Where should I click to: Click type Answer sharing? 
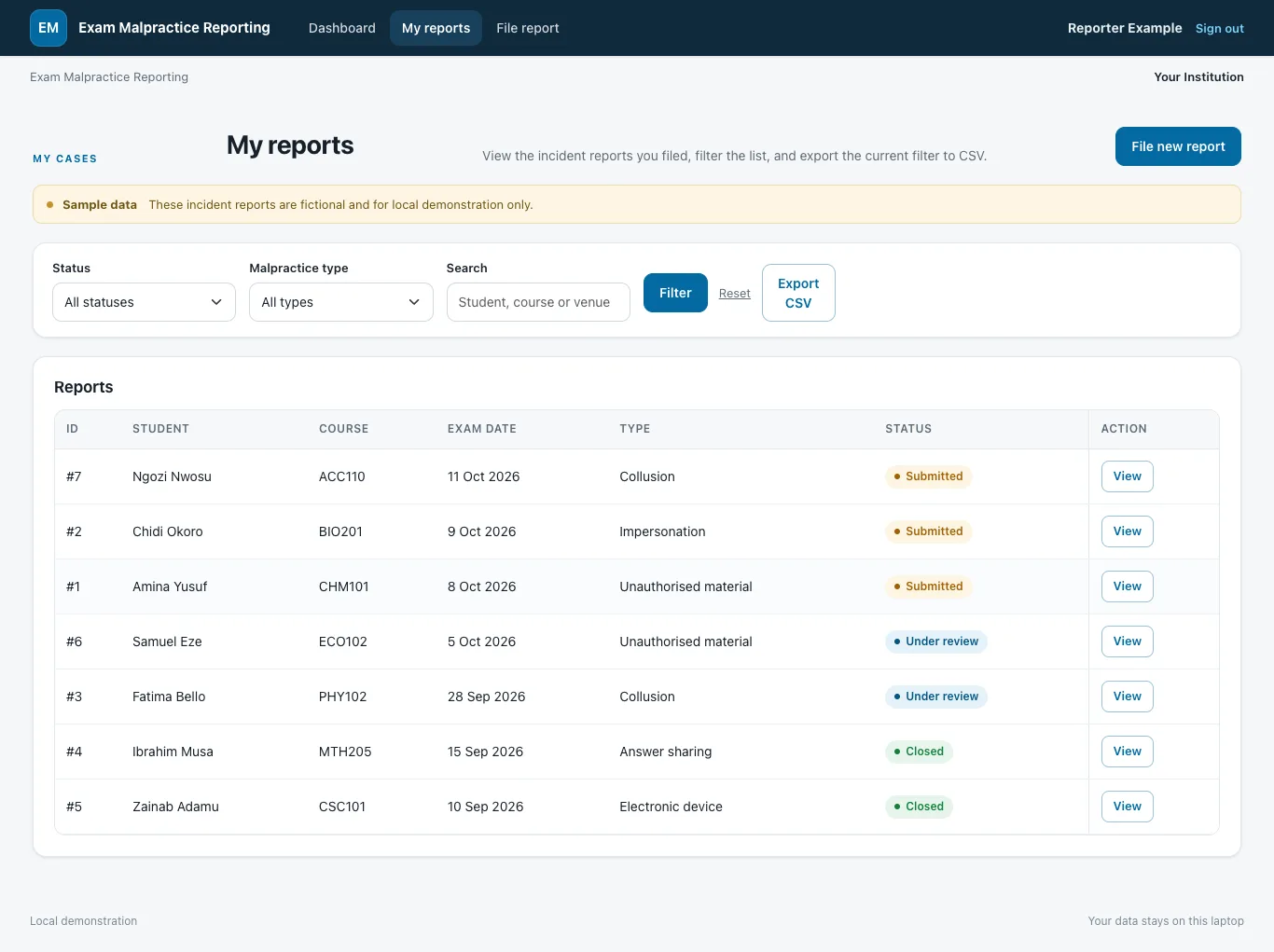pyautogui.click(x=666, y=752)
